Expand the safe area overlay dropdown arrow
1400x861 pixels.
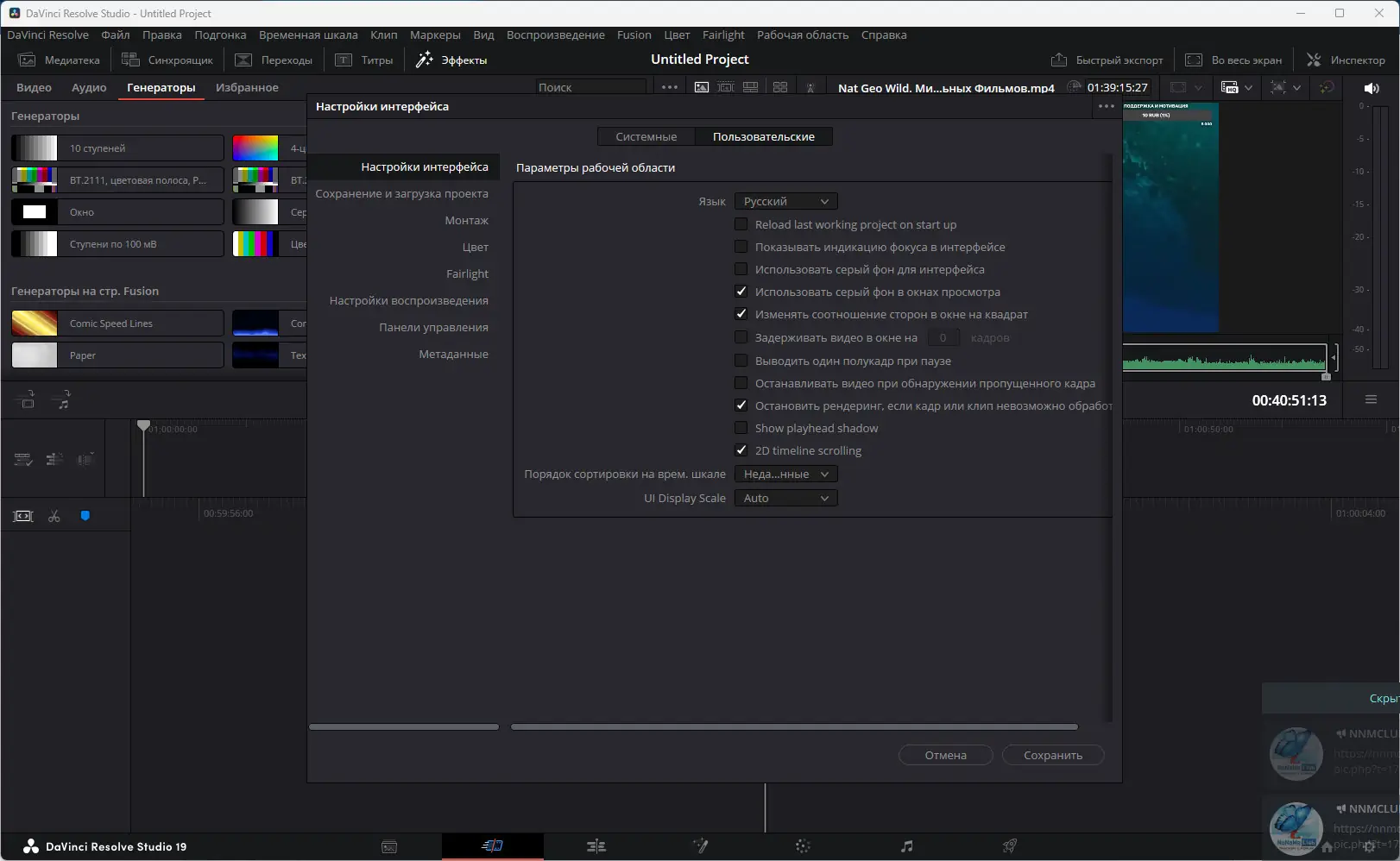pos(1198,87)
